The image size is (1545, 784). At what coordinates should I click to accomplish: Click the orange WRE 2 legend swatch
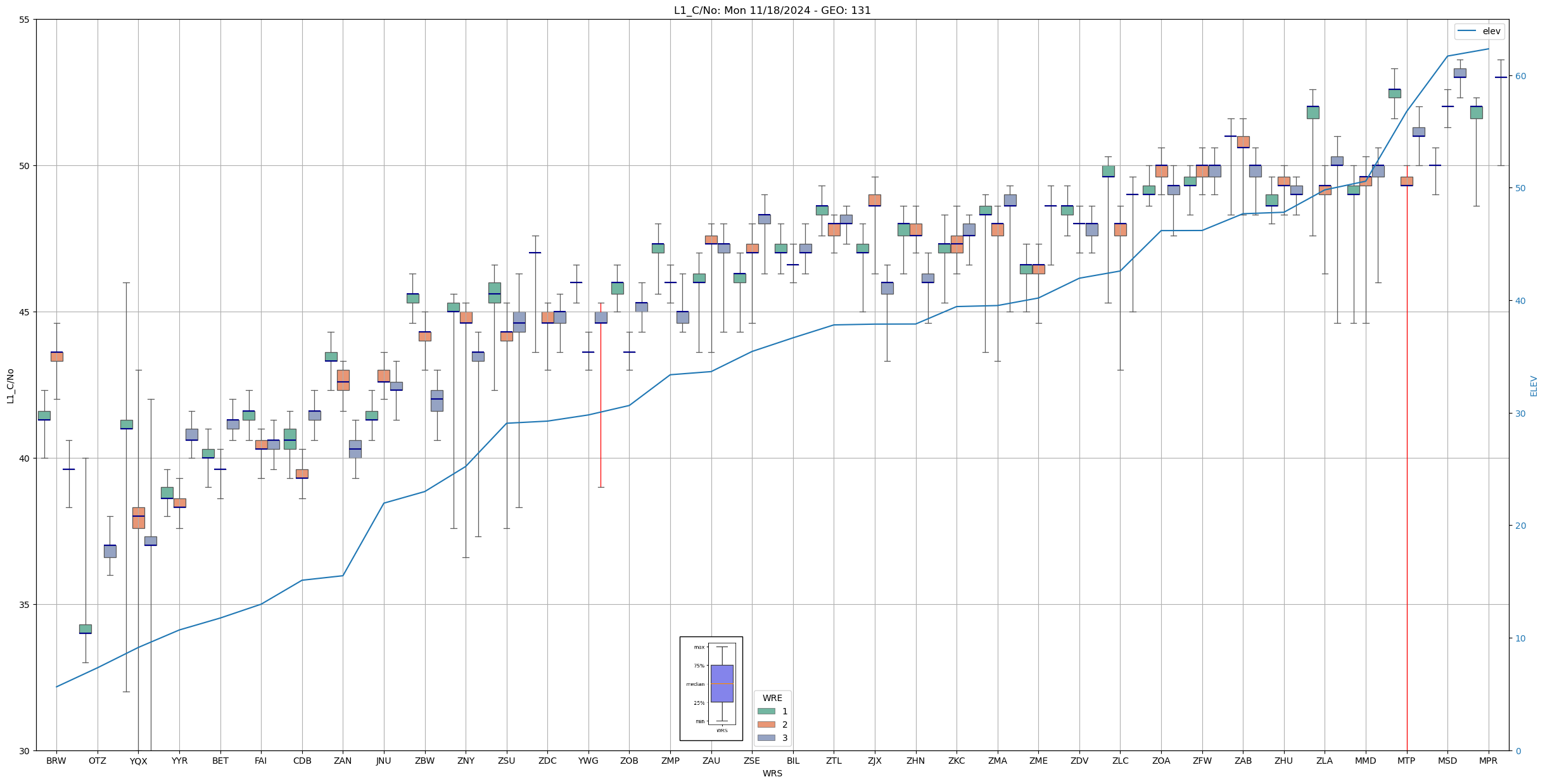(766, 724)
